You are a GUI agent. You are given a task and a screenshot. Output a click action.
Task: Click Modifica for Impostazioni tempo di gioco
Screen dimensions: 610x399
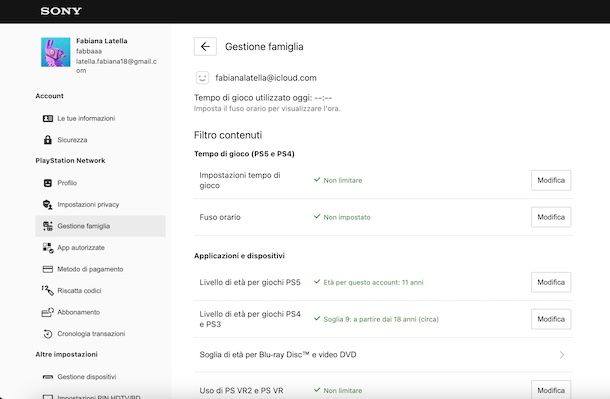[551, 180]
